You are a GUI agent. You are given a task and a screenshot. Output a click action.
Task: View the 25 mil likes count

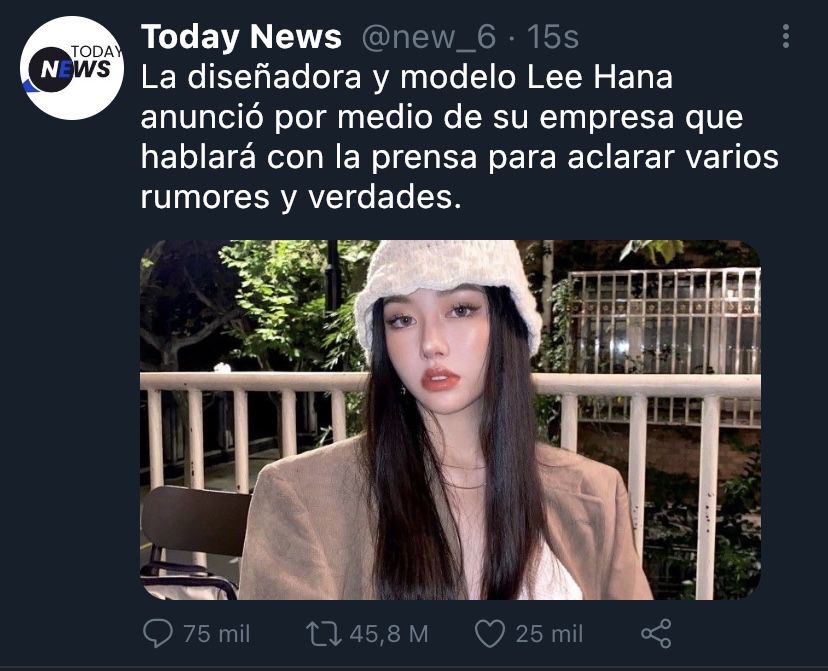click(549, 634)
